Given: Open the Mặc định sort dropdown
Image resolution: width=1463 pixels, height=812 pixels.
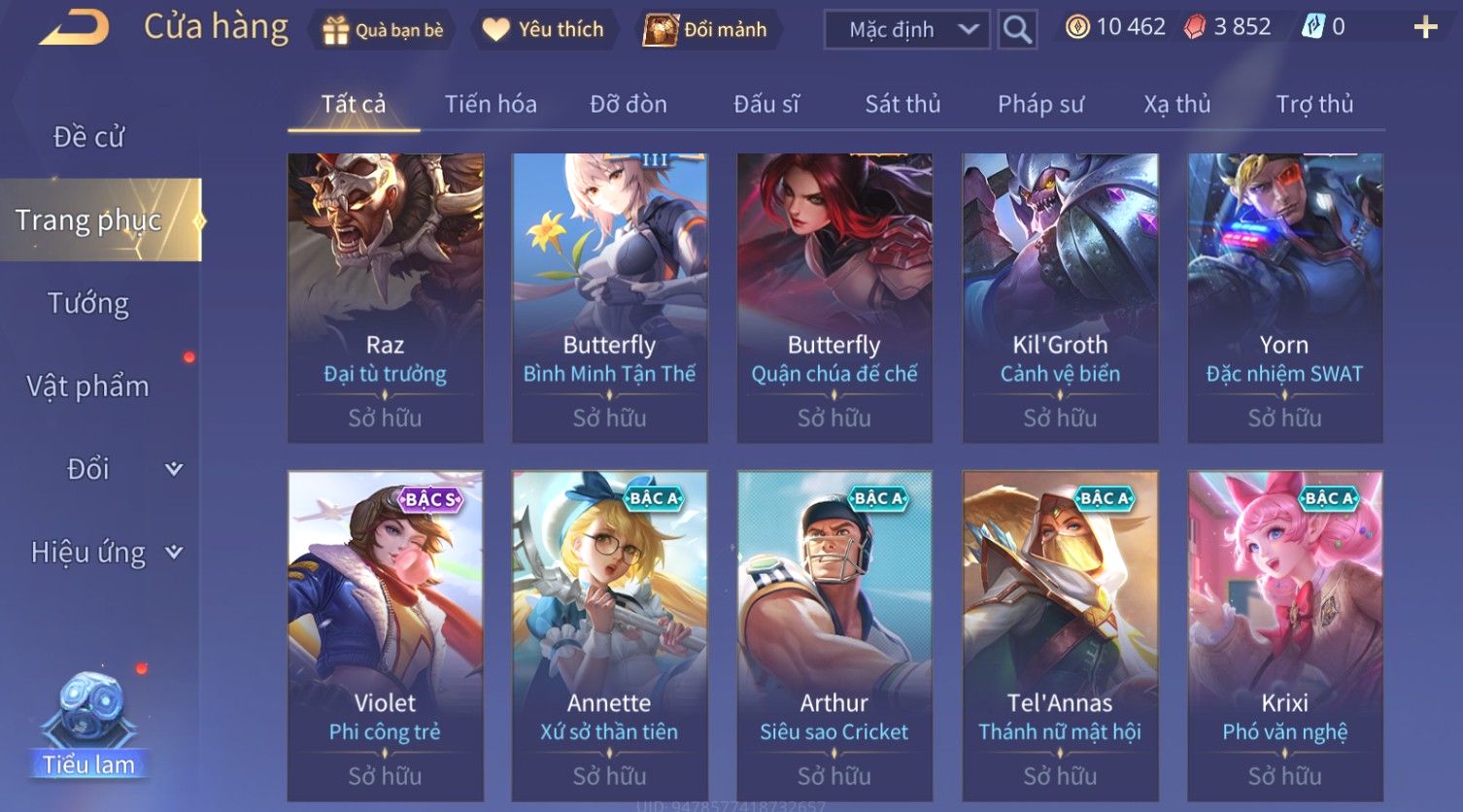Looking at the screenshot, I should pos(906,30).
